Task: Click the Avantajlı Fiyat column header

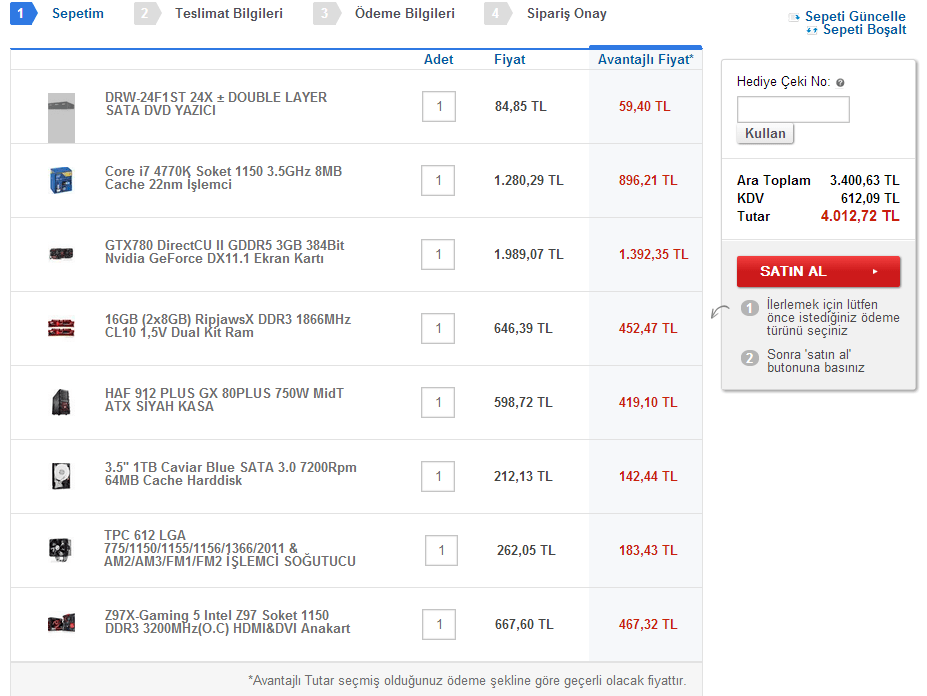Action: point(646,60)
